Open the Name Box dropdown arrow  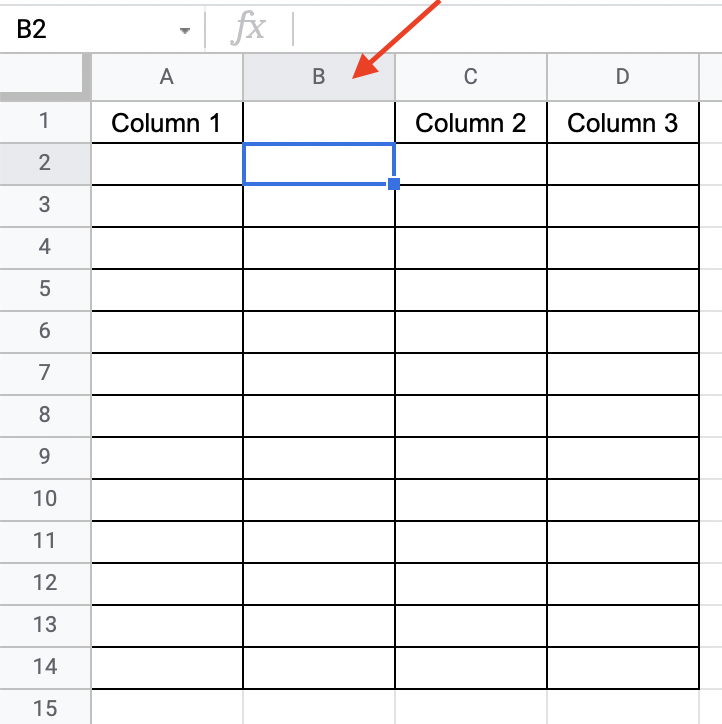(x=184, y=30)
